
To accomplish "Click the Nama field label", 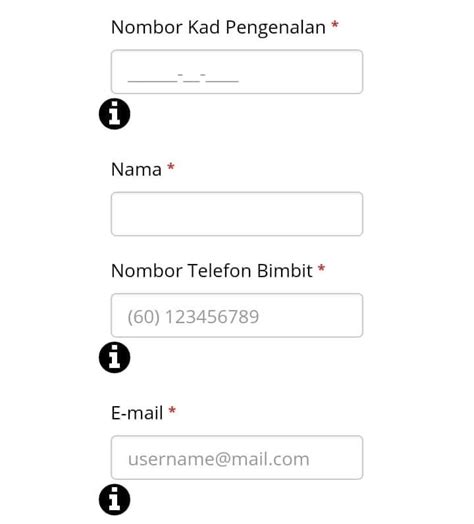I will point(136,169).
